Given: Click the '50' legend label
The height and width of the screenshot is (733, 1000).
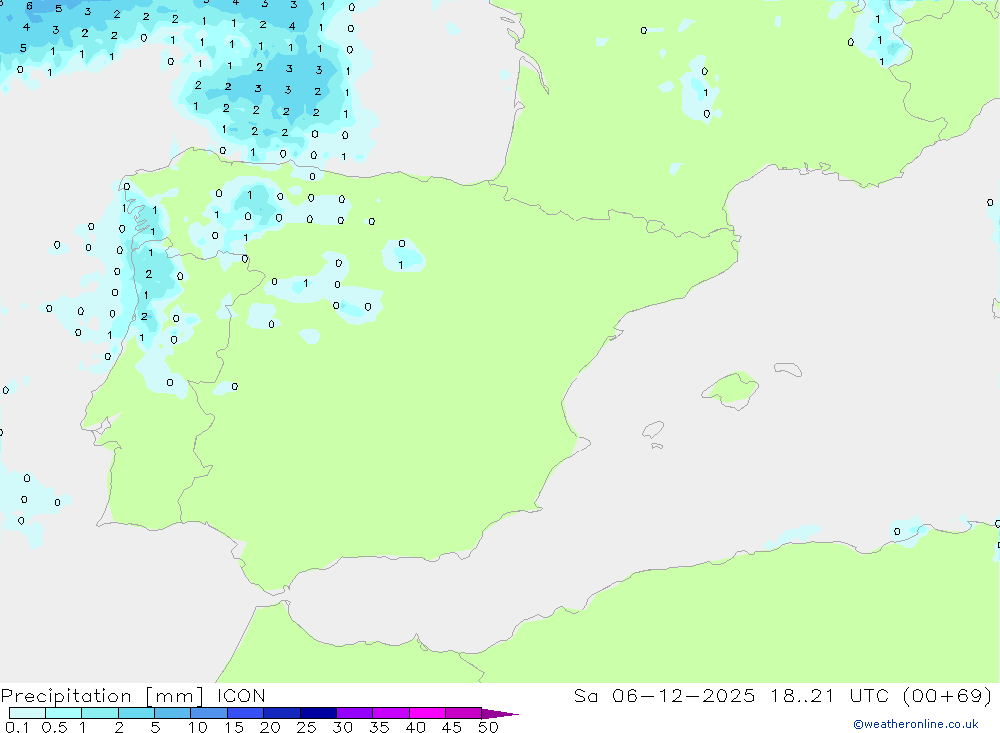Looking at the screenshot, I should 489,727.
